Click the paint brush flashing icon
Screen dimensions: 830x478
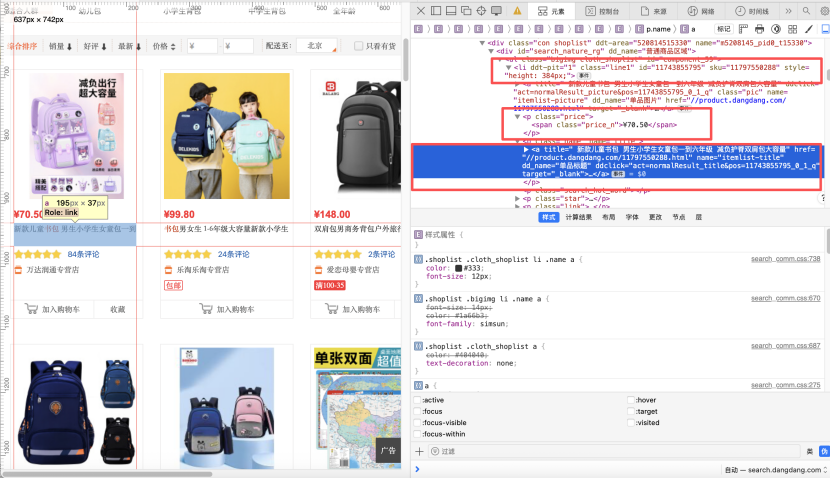click(x=809, y=29)
